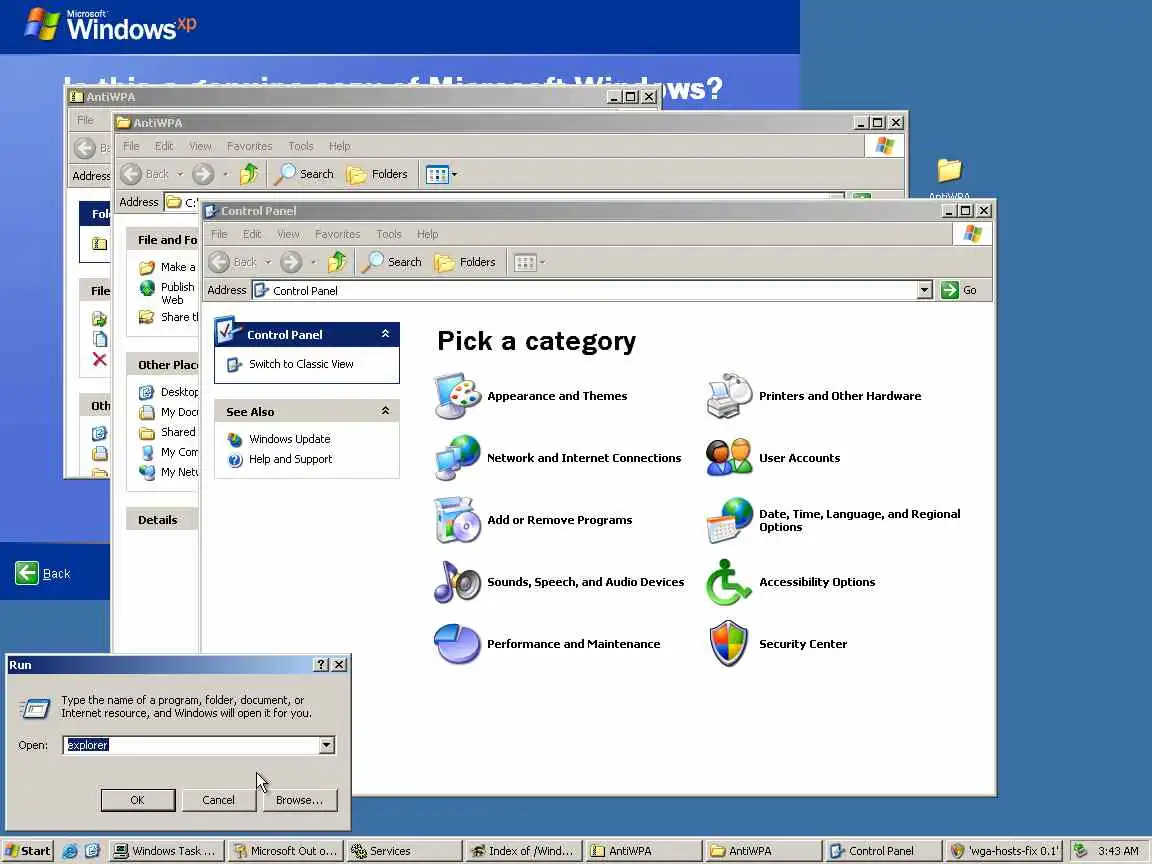The image size is (1152, 864).
Task: Open Performance and Maintenance pie icon
Action: click(x=458, y=644)
